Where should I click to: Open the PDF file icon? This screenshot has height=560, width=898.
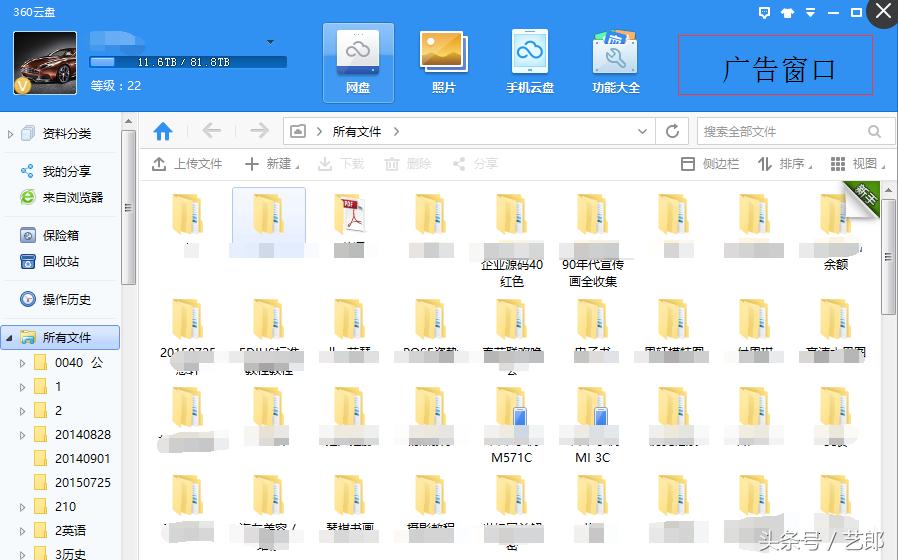349,214
